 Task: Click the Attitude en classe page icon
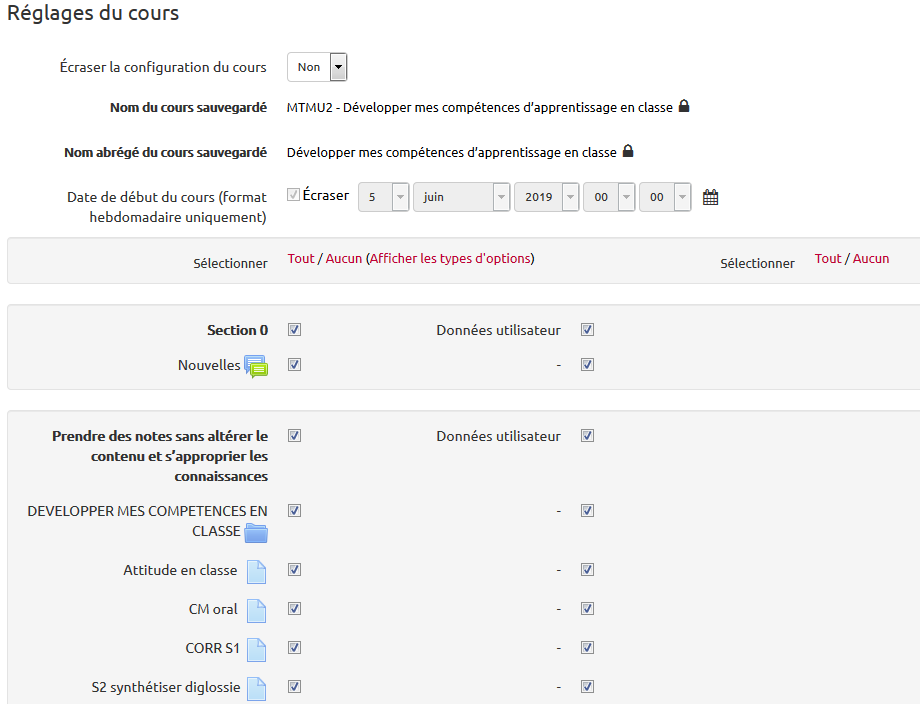[x=257, y=571]
